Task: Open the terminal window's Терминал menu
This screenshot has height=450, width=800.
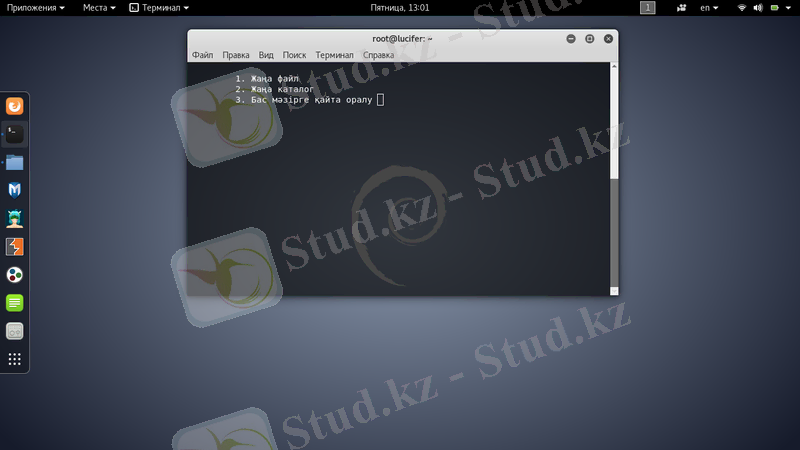Action: pyautogui.click(x=334, y=55)
